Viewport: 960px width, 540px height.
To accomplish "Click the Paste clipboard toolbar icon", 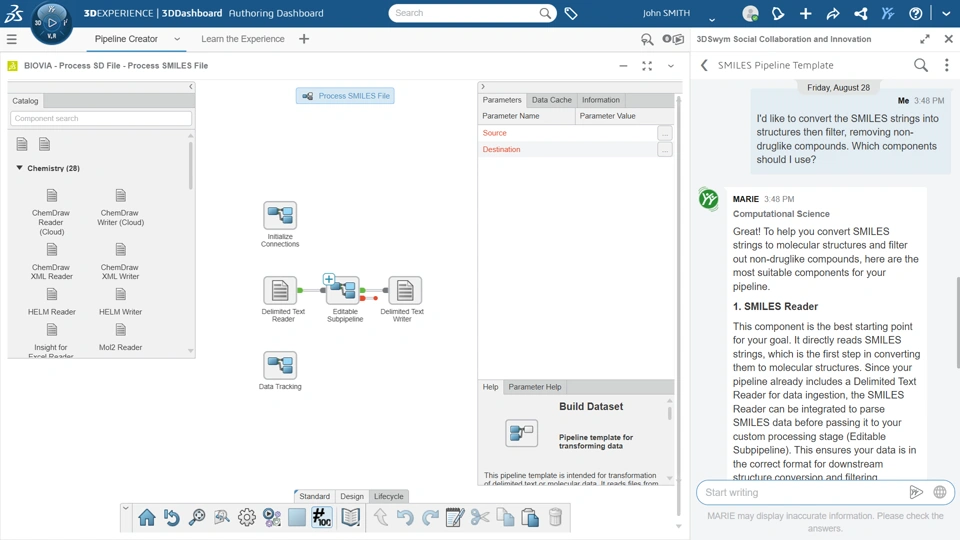I will (530, 517).
